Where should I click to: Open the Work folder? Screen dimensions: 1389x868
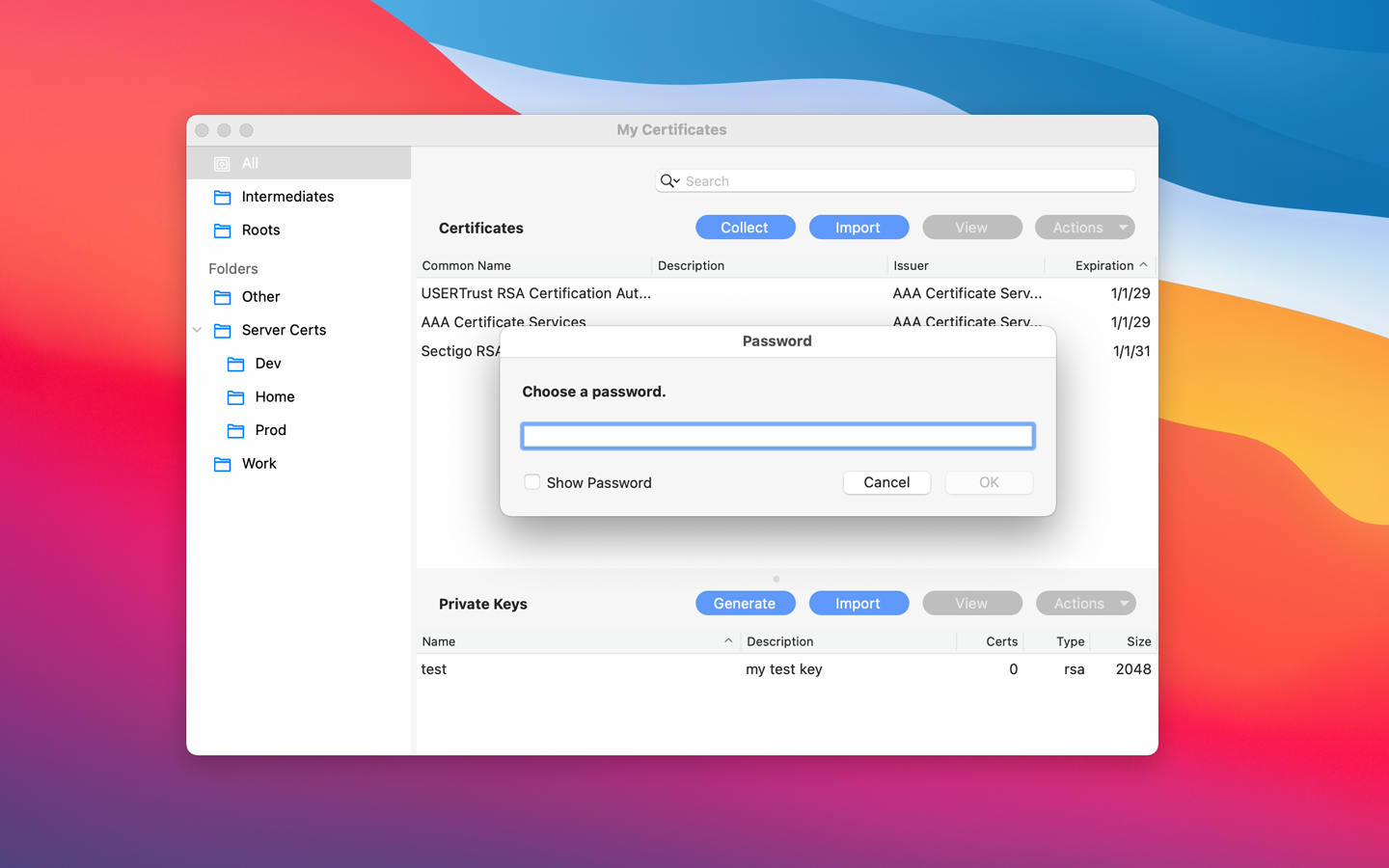click(x=259, y=464)
